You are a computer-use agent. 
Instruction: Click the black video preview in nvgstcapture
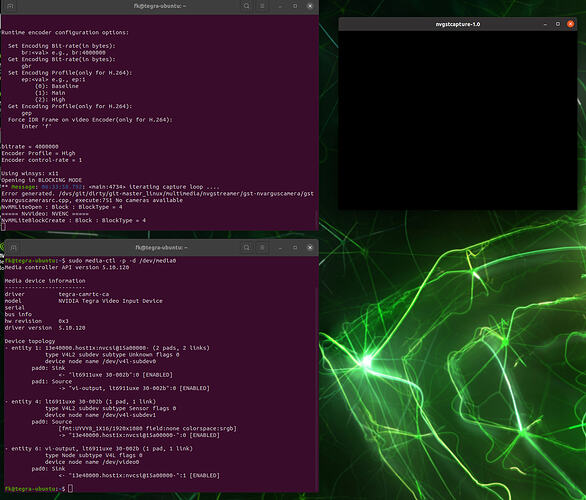coord(458,120)
